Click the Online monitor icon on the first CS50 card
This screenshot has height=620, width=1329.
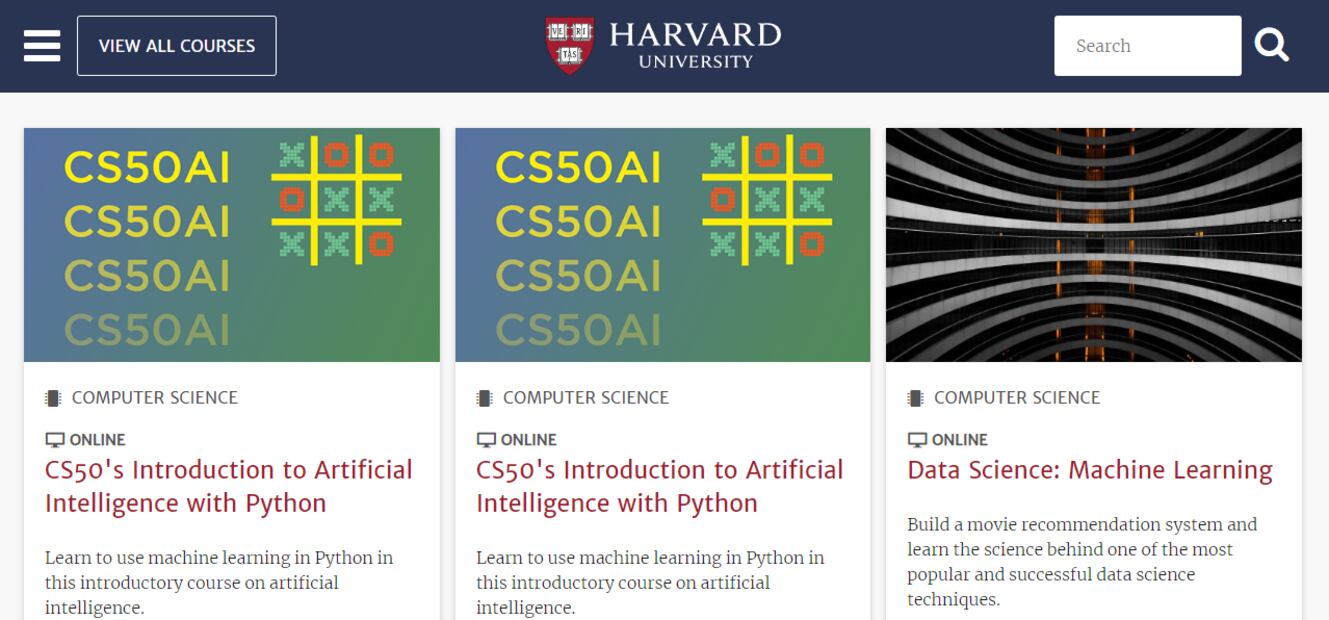pyautogui.click(x=55, y=440)
